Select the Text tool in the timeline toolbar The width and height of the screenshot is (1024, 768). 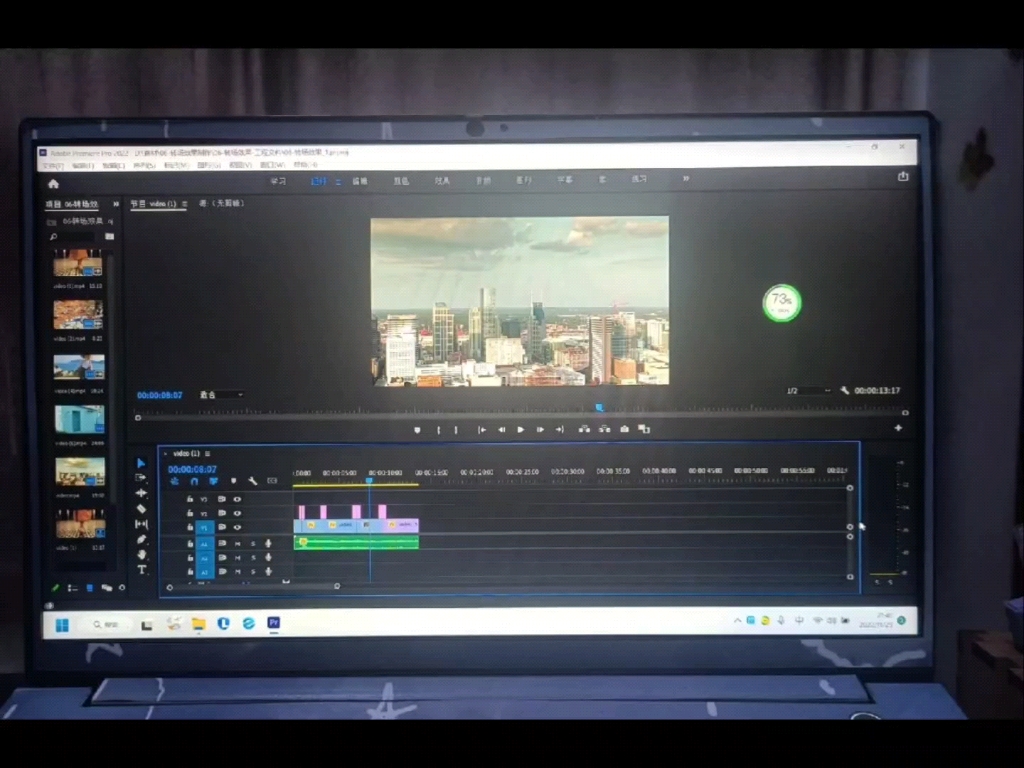[x=143, y=570]
